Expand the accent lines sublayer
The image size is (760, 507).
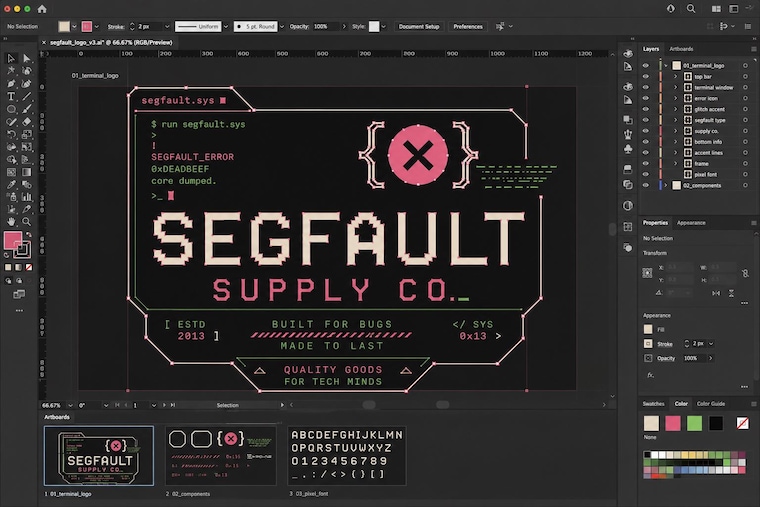point(675,153)
